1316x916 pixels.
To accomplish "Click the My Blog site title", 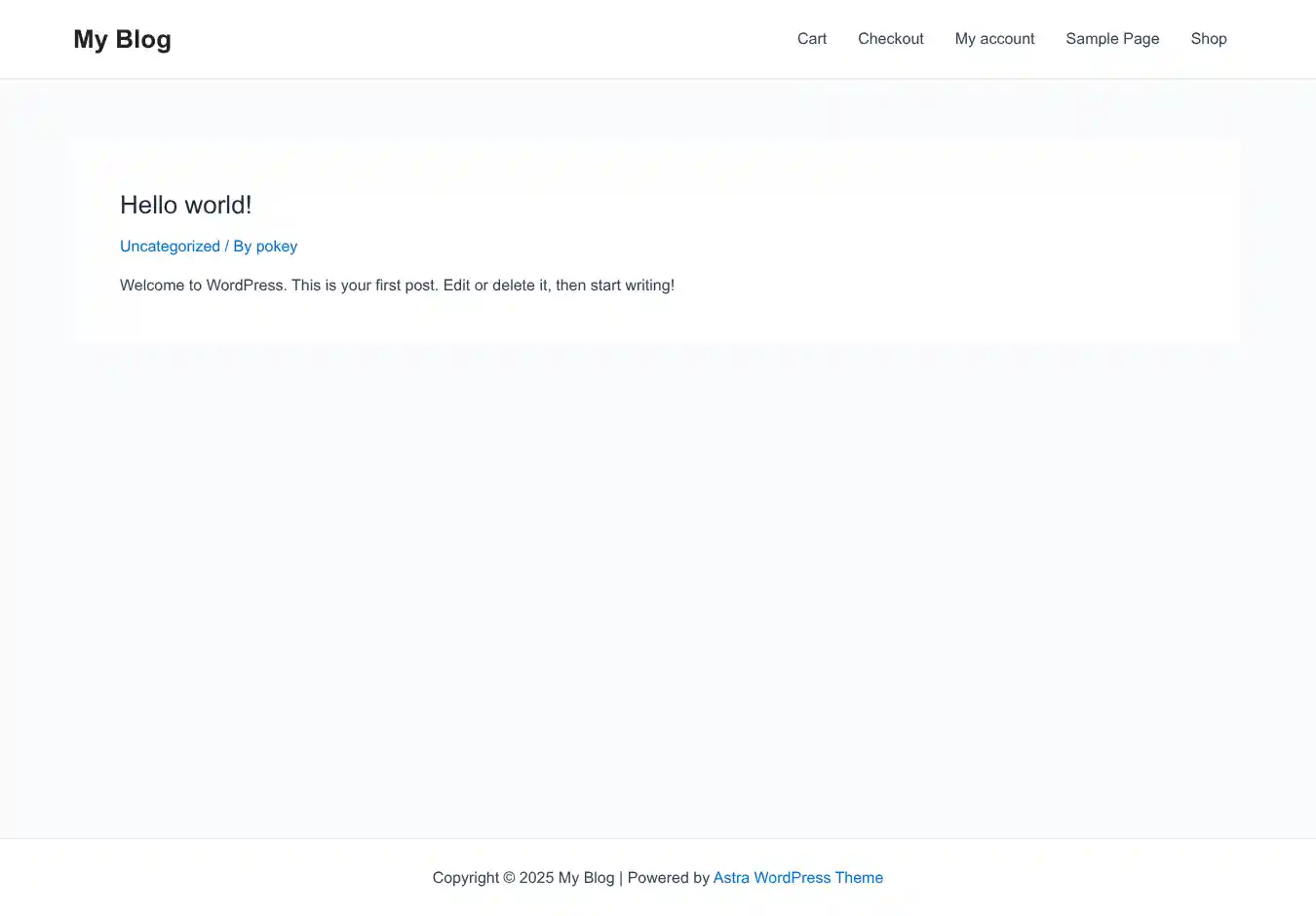I will 122,39.
